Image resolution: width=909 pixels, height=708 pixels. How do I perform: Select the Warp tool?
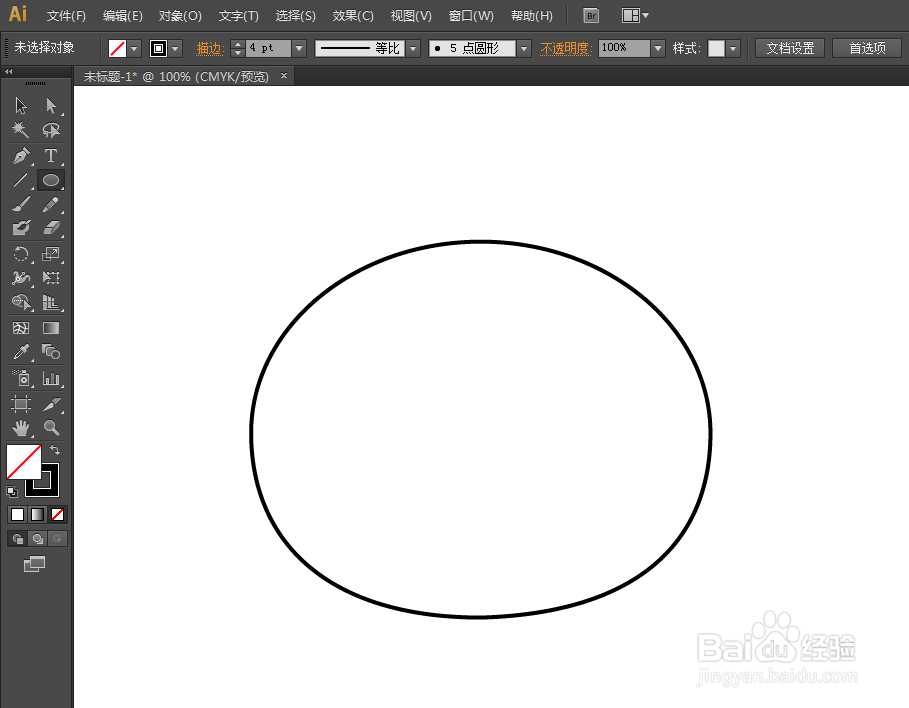click(x=21, y=278)
